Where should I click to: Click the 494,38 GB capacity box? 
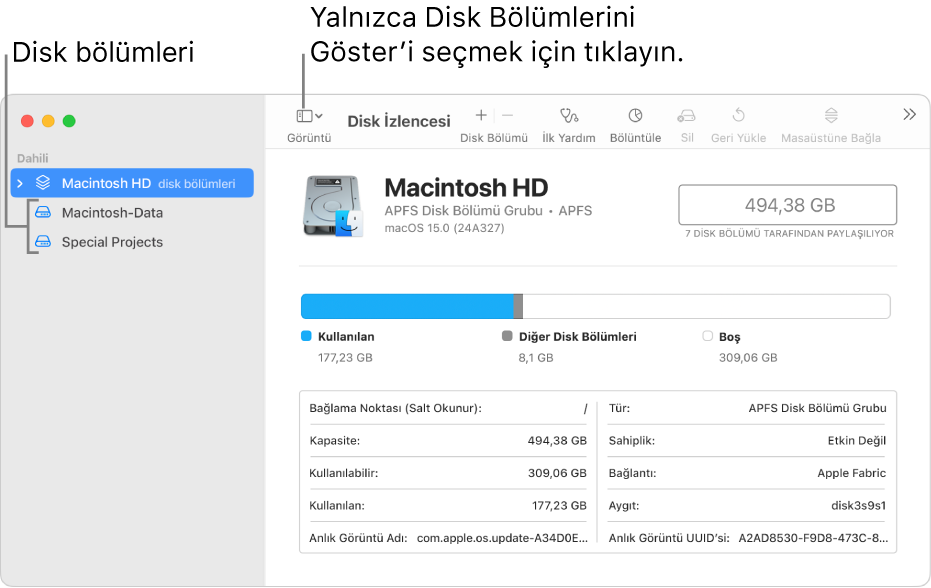point(788,205)
